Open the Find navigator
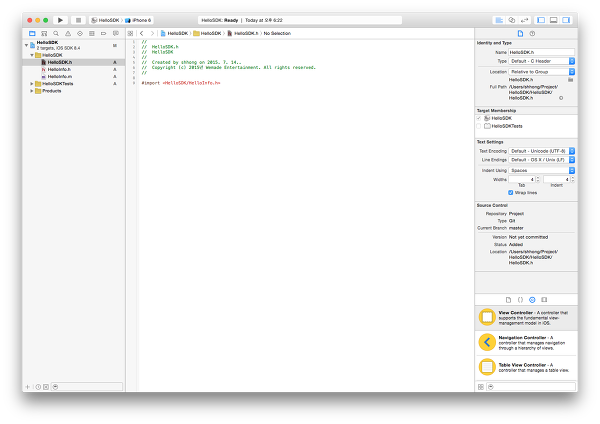Screen dimensions: 600x424 (x=56, y=33)
